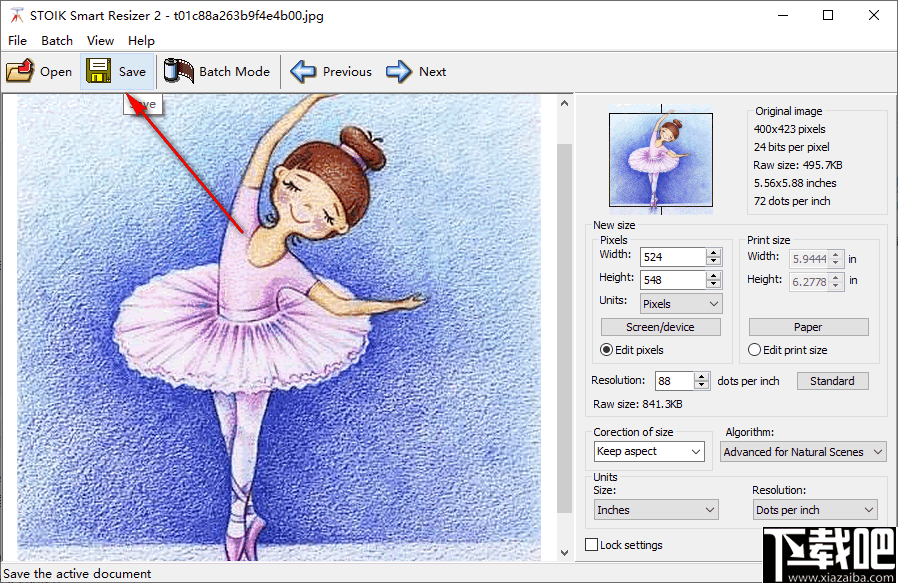898x583 pixels.
Task: Increase pixel Width with up spinner
Action: point(713,253)
